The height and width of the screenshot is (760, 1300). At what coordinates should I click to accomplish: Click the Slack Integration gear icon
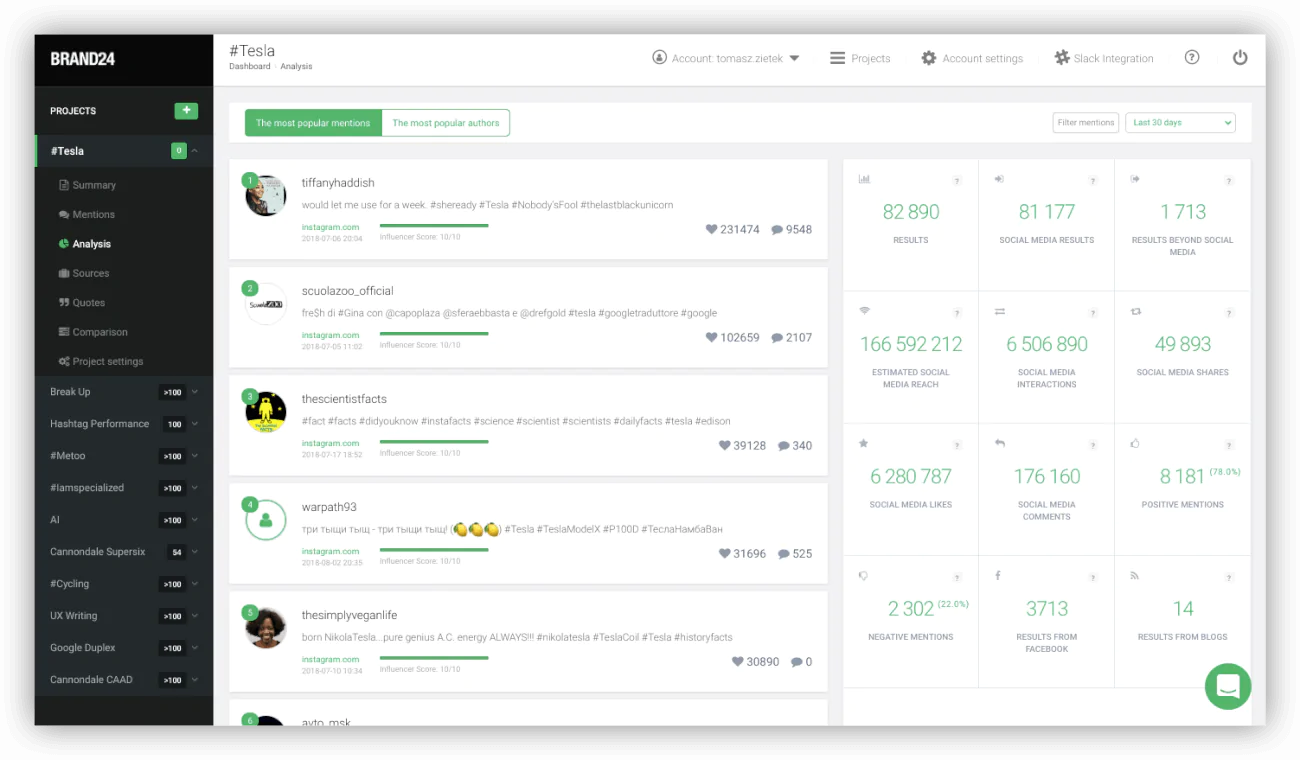click(1062, 58)
